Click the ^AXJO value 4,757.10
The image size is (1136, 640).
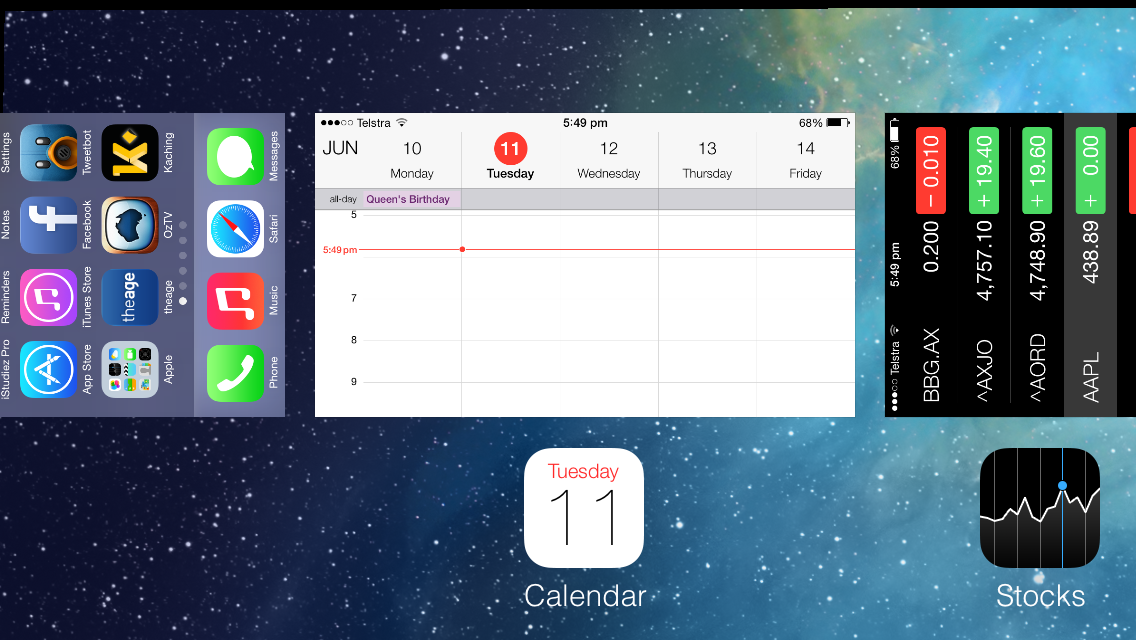click(x=984, y=260)
